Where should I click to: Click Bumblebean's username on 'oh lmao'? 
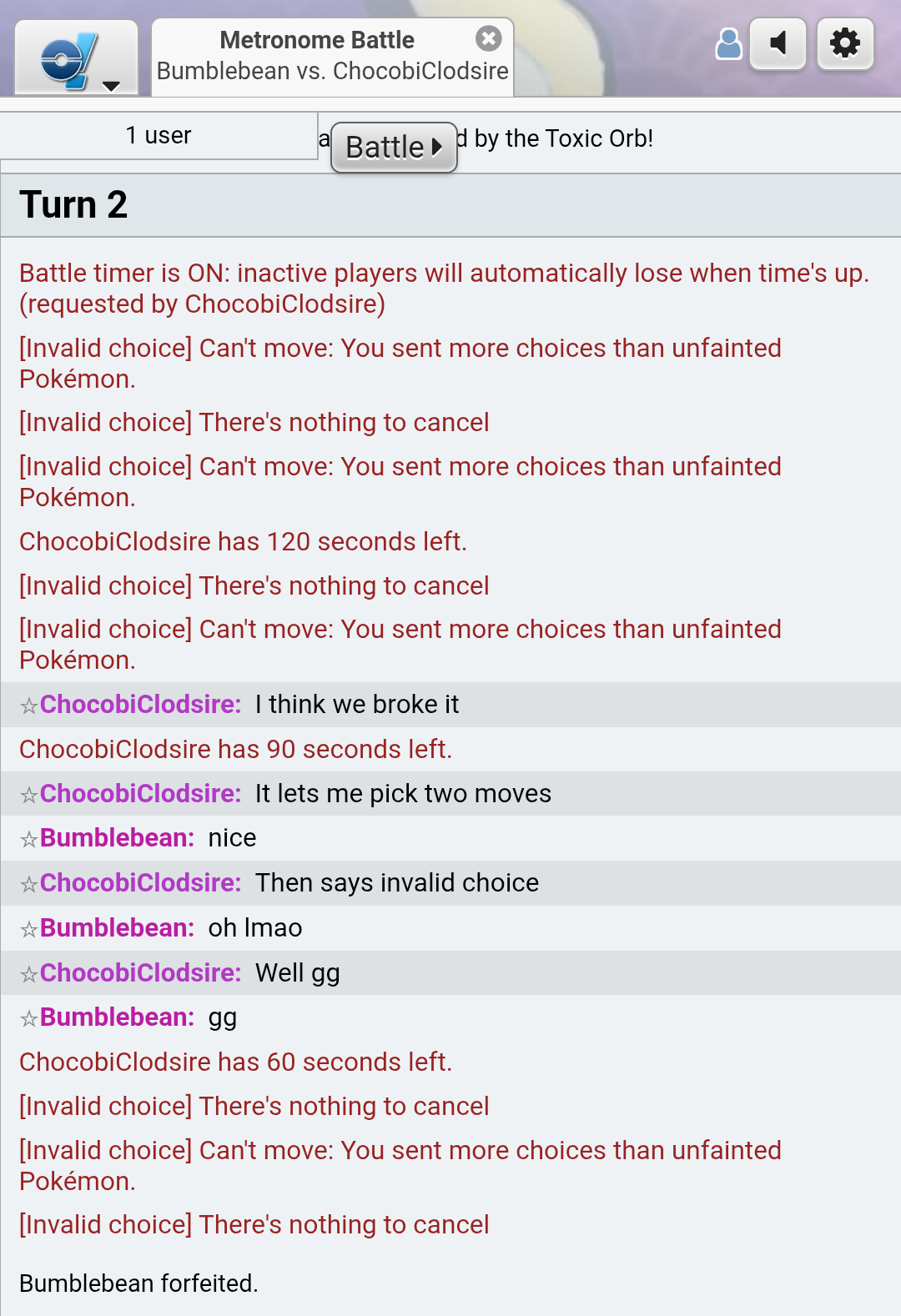point(118,928)
